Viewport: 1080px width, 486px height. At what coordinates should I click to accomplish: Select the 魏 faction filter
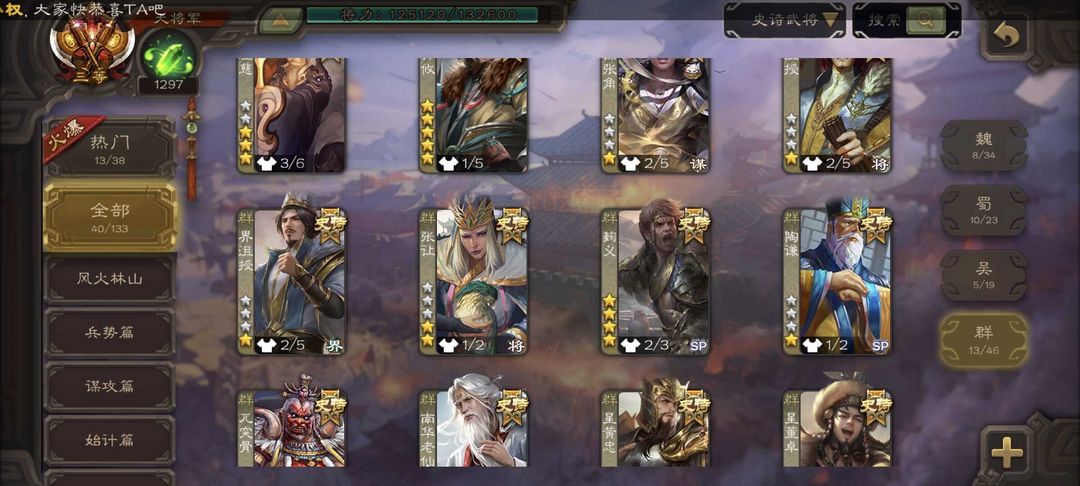(984, 146)
